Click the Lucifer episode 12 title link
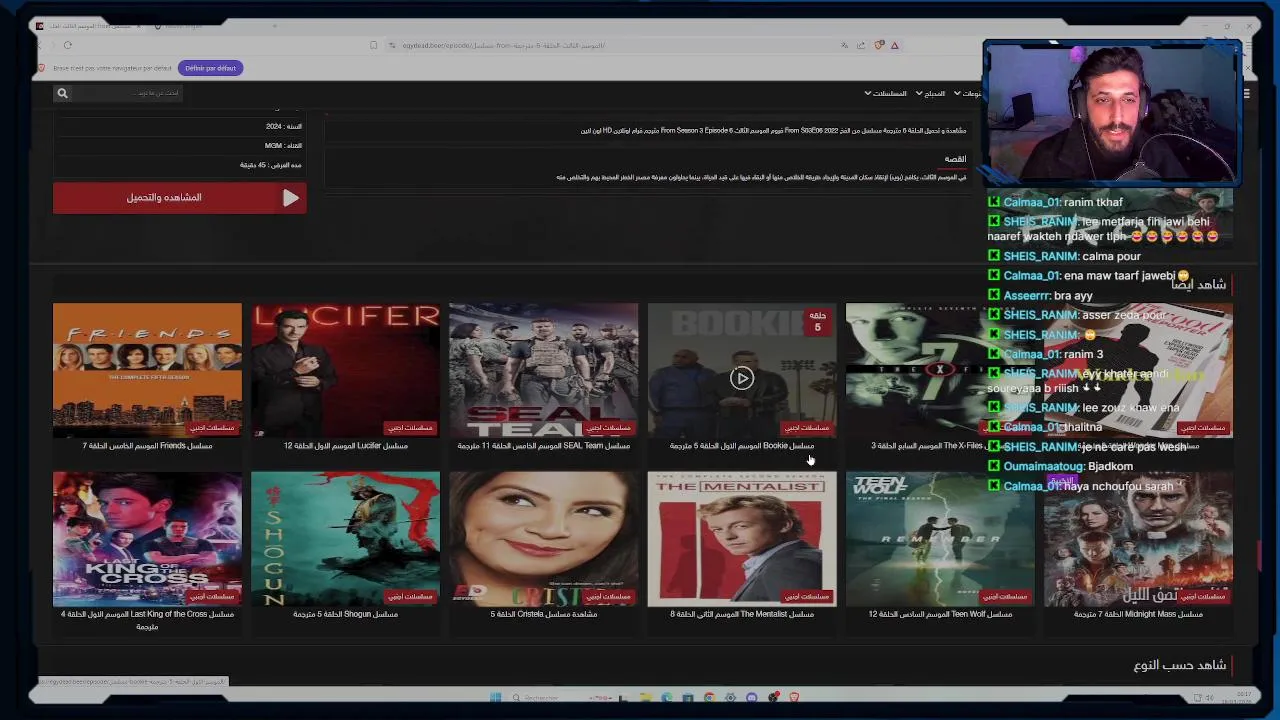This screenshot has height=720, width=1280. point(345,446)
